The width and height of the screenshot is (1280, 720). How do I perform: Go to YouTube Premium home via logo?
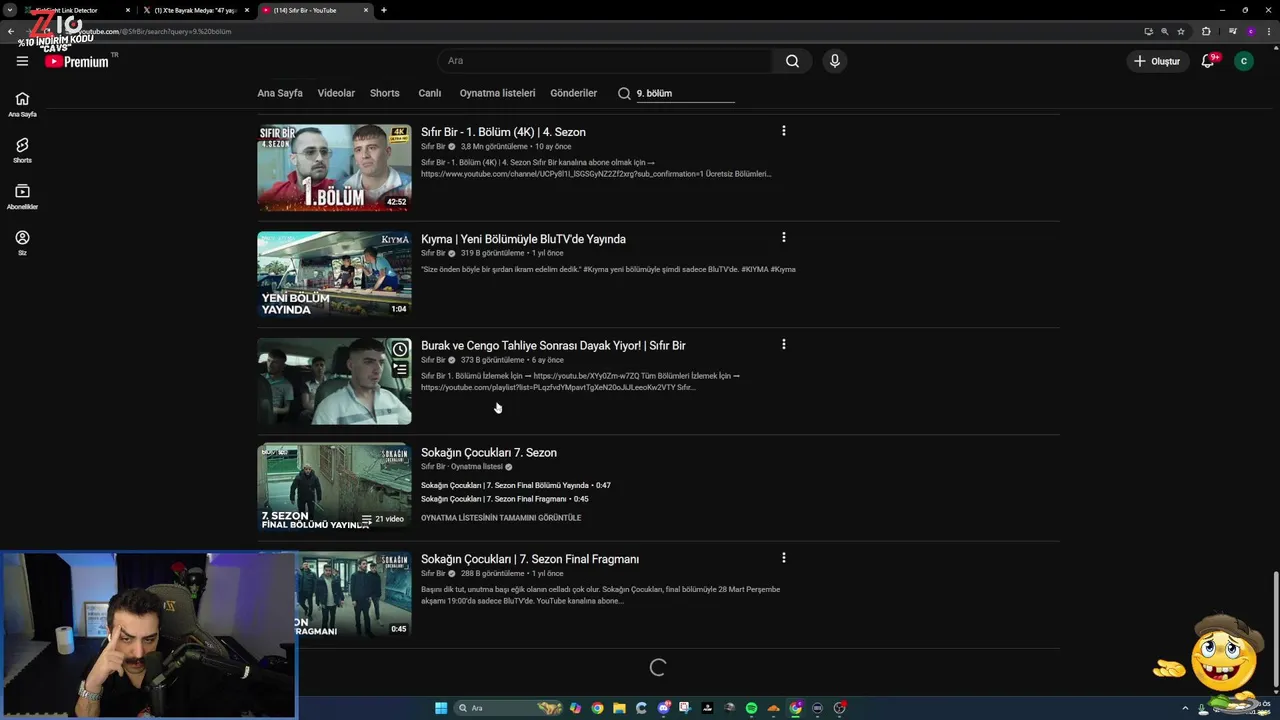tap(76, 61)
